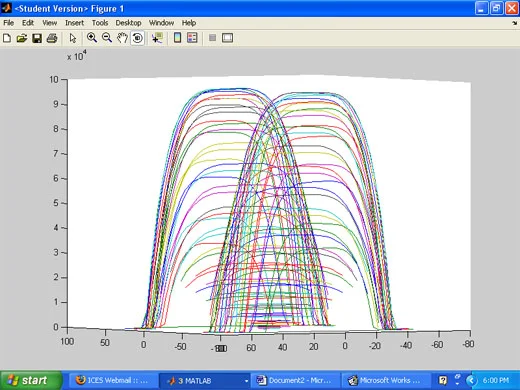
Task: Click the Show Plot Tools icon
Action: (x=227, y=38)
